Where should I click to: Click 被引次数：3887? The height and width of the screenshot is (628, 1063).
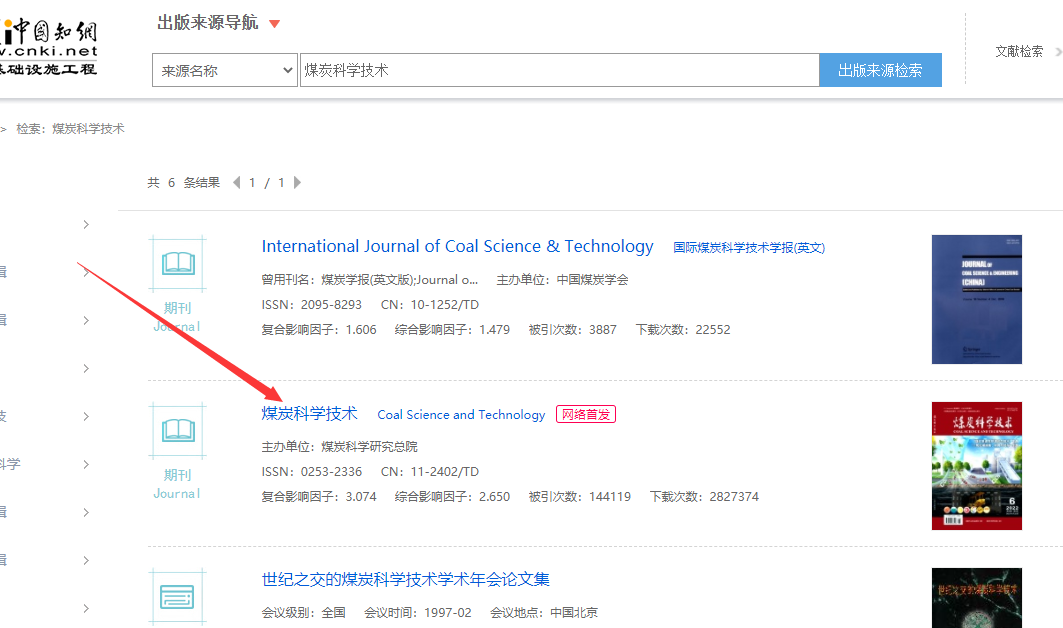573,330
